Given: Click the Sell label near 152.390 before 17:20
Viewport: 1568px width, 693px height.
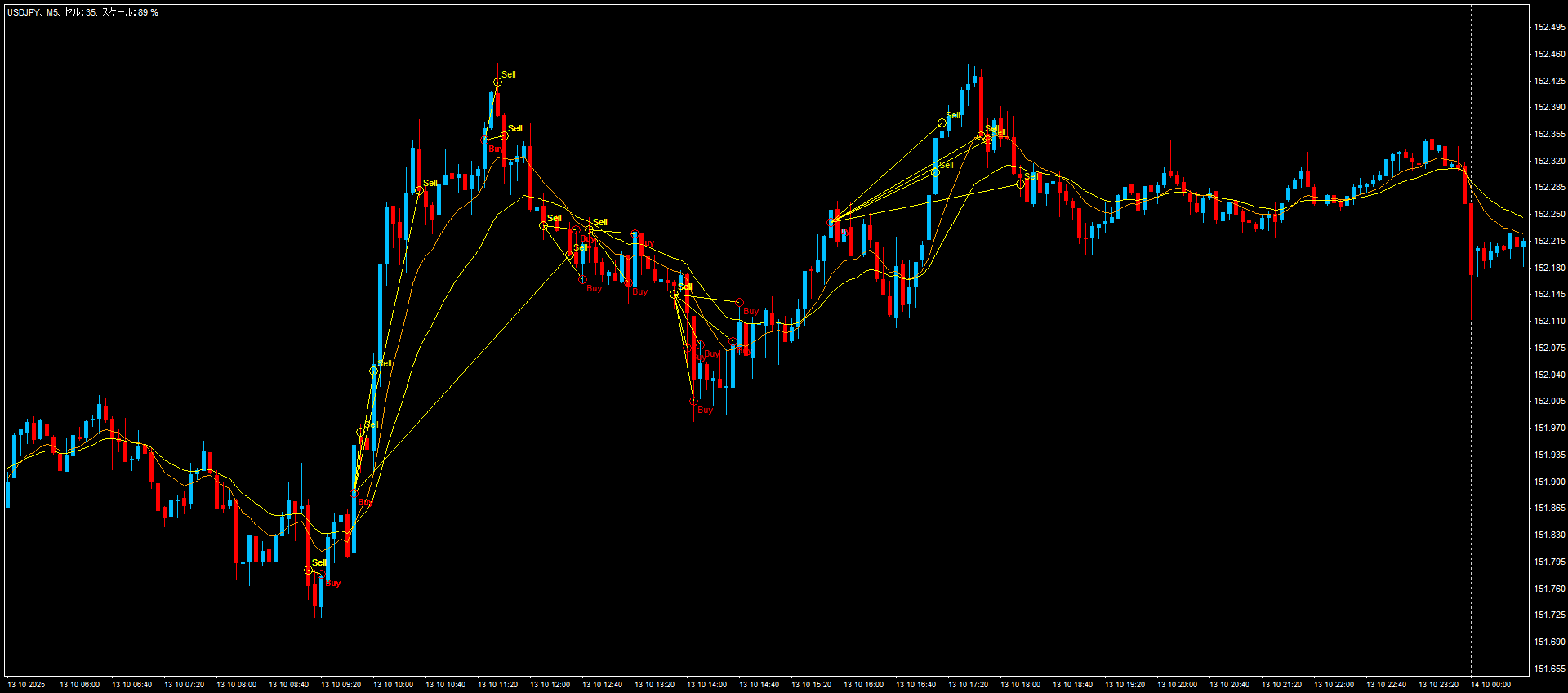Looking at the screenshot, I should (x=952, y=115).
